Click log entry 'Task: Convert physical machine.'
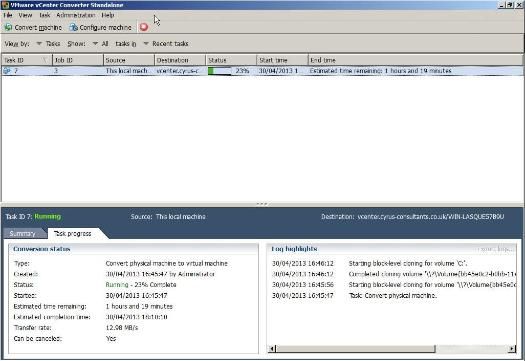The height and width of the screenshot is (361, 525). (393, 295)
